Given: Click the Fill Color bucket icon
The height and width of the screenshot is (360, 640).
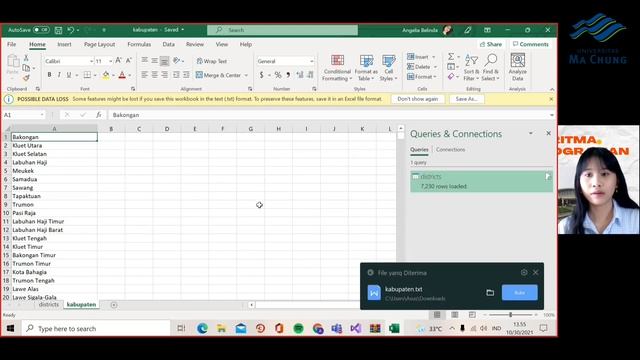Looking at the screenshot, I should pyautogui.click(x=106, y=75).
